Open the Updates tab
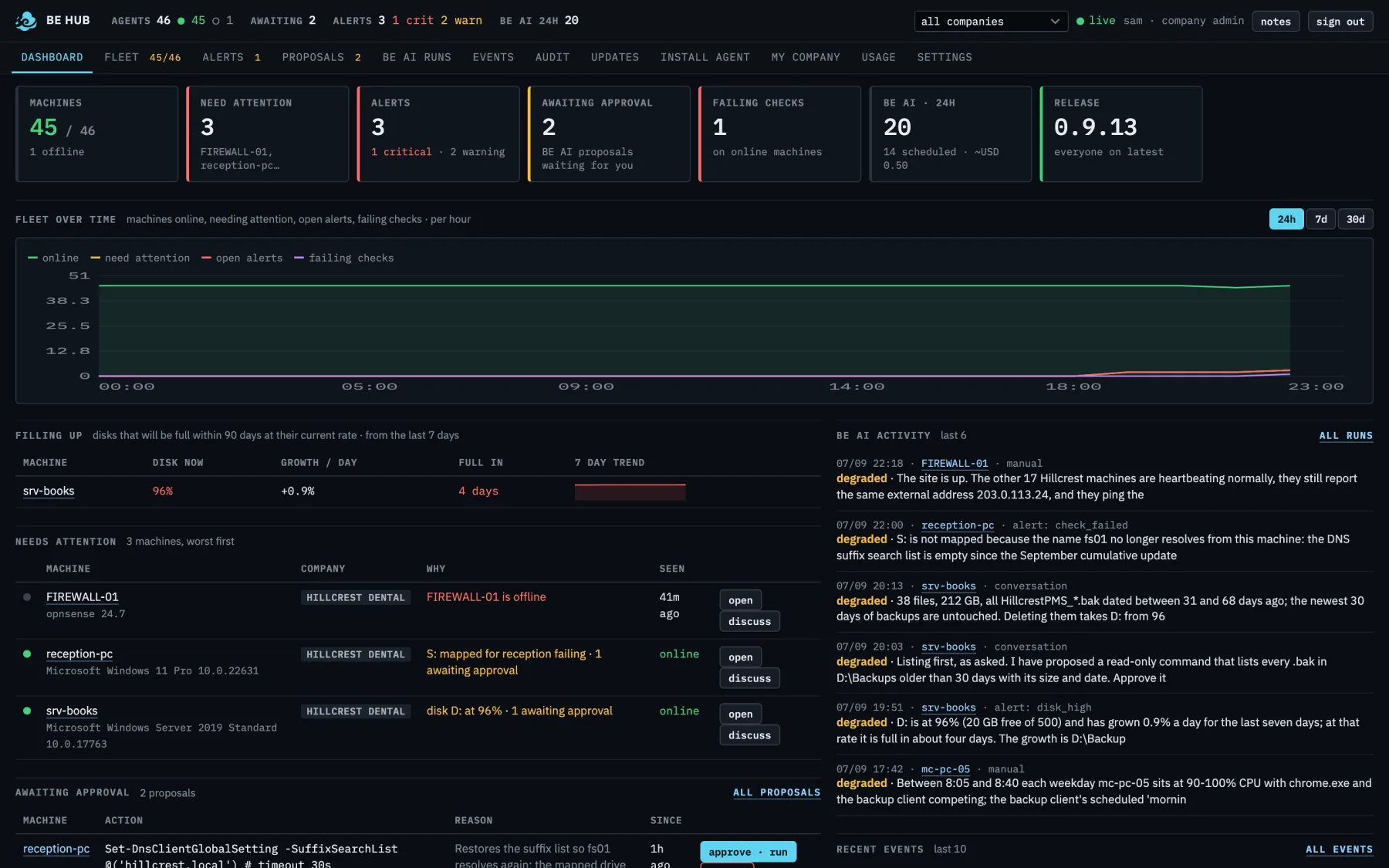 coord(615,57)
